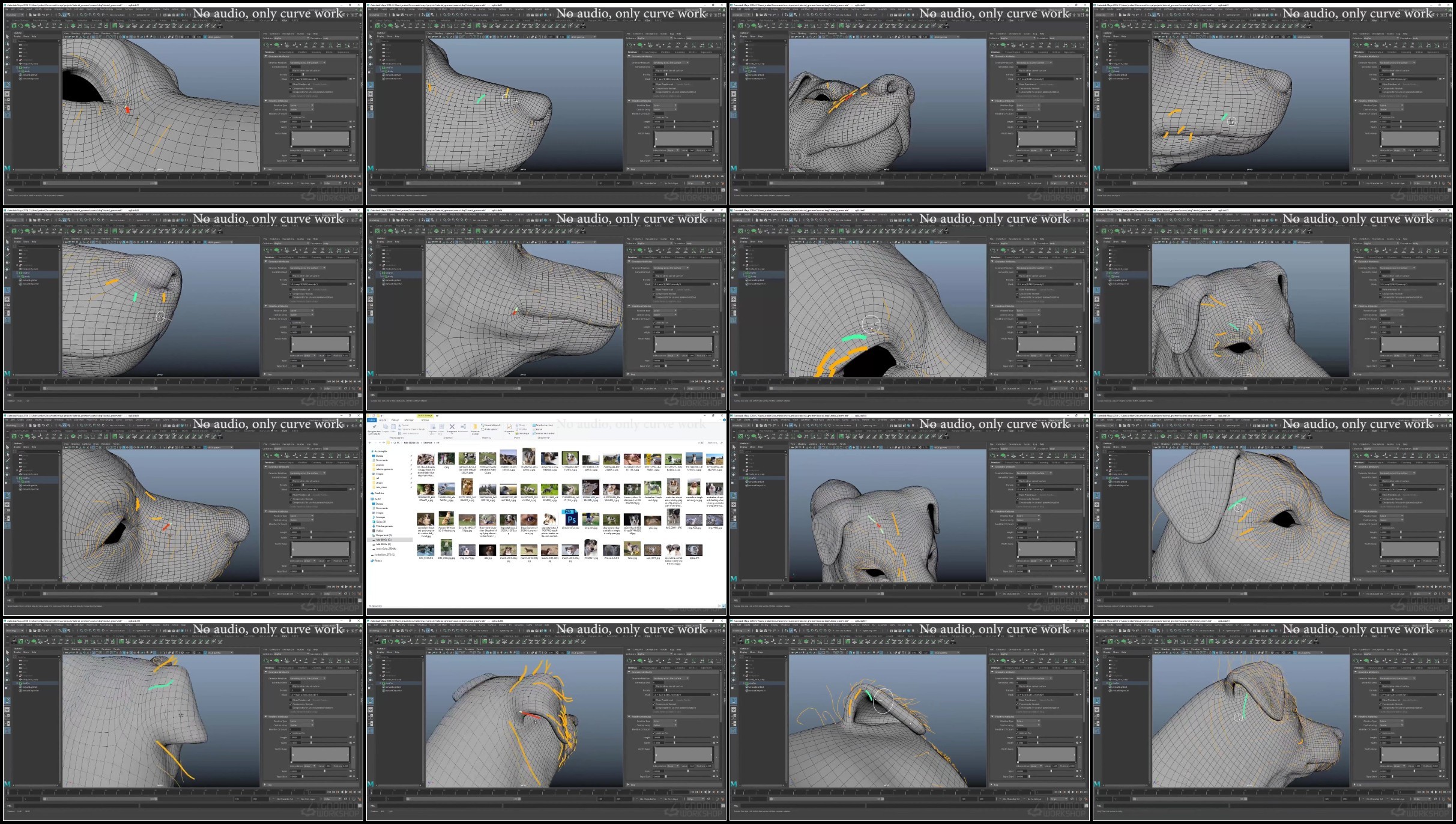
Task: Click the Nouveau dossier folder icon in explorer ribbon
Action: click(x=475, y=427)
